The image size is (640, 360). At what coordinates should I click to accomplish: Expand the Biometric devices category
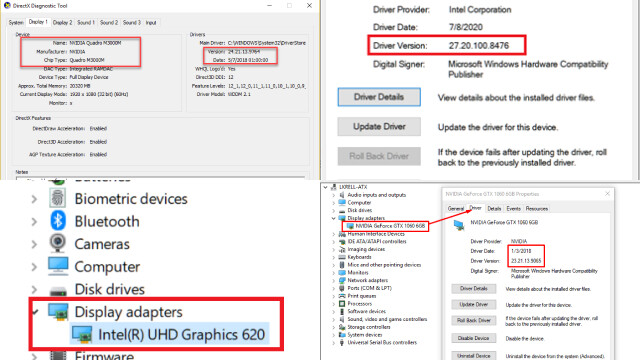(x=34, y=199)
